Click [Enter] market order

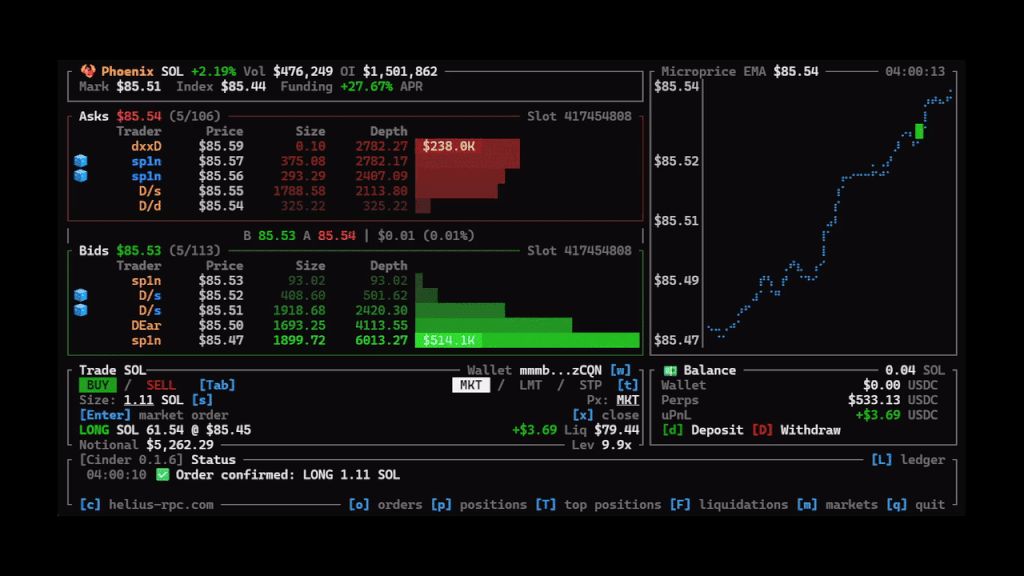(153, 415)
